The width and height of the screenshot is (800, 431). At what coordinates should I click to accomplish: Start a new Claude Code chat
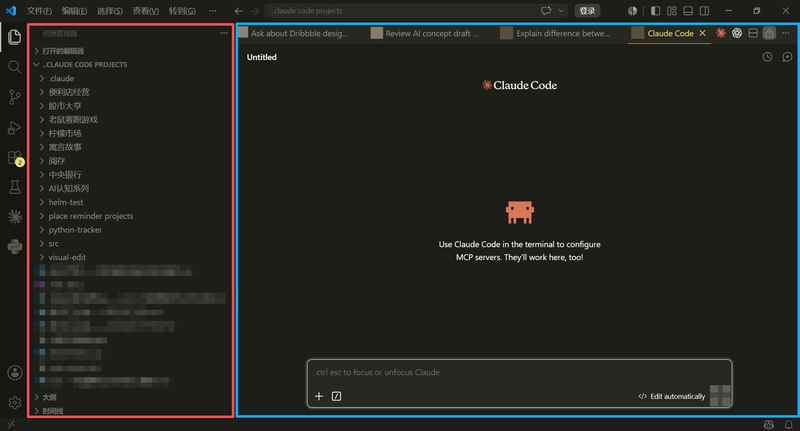point(787,57)
